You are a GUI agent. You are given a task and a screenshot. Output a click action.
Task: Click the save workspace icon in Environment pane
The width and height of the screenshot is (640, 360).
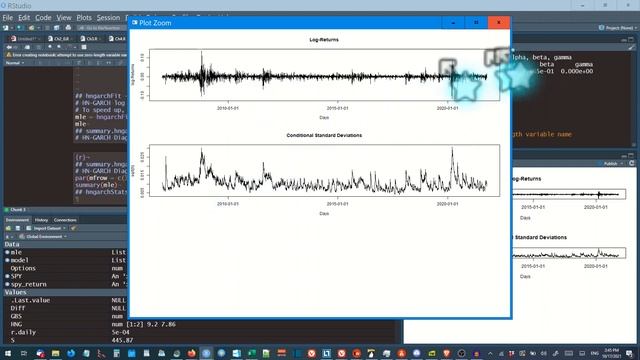18,228
